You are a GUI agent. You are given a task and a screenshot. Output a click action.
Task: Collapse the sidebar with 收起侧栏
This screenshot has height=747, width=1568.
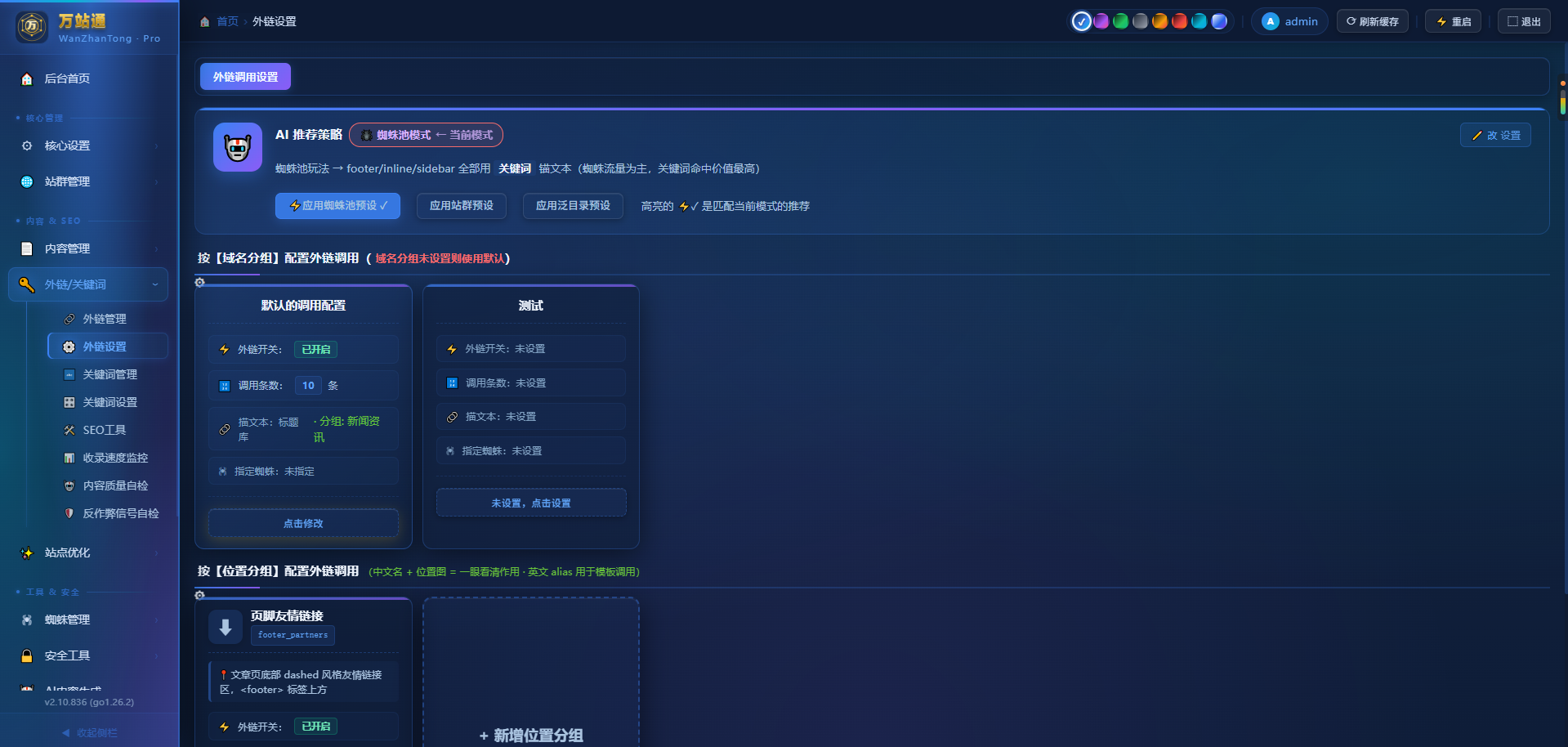click(x=90, y=732)
